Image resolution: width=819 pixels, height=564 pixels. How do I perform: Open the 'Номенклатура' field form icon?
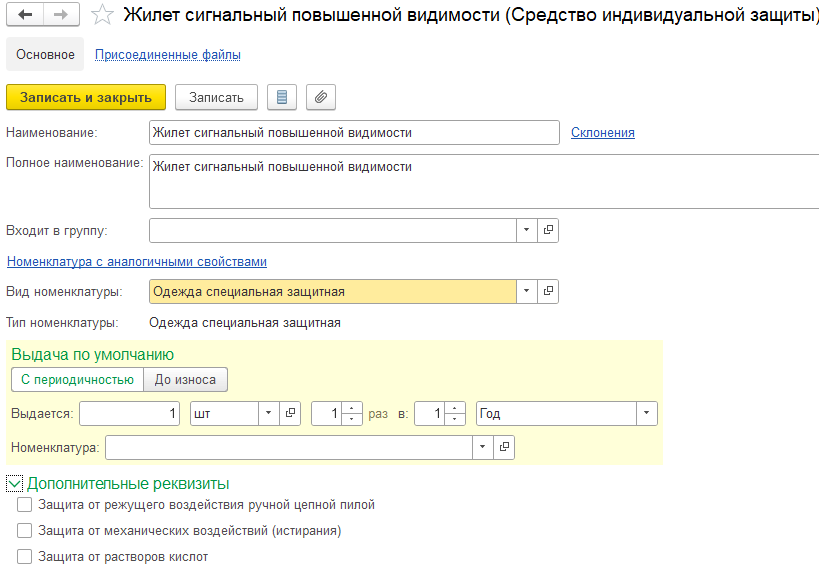(505, 446)
